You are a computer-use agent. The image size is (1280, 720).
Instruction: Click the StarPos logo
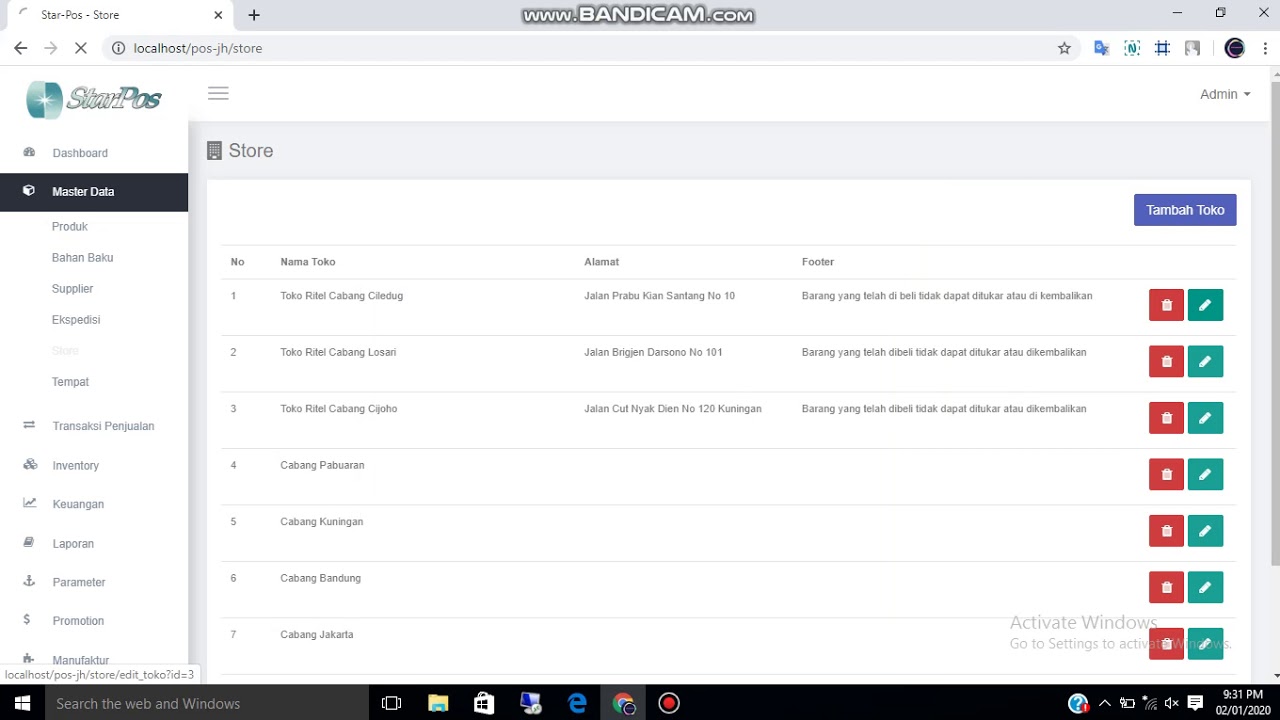tap(94, 99)
